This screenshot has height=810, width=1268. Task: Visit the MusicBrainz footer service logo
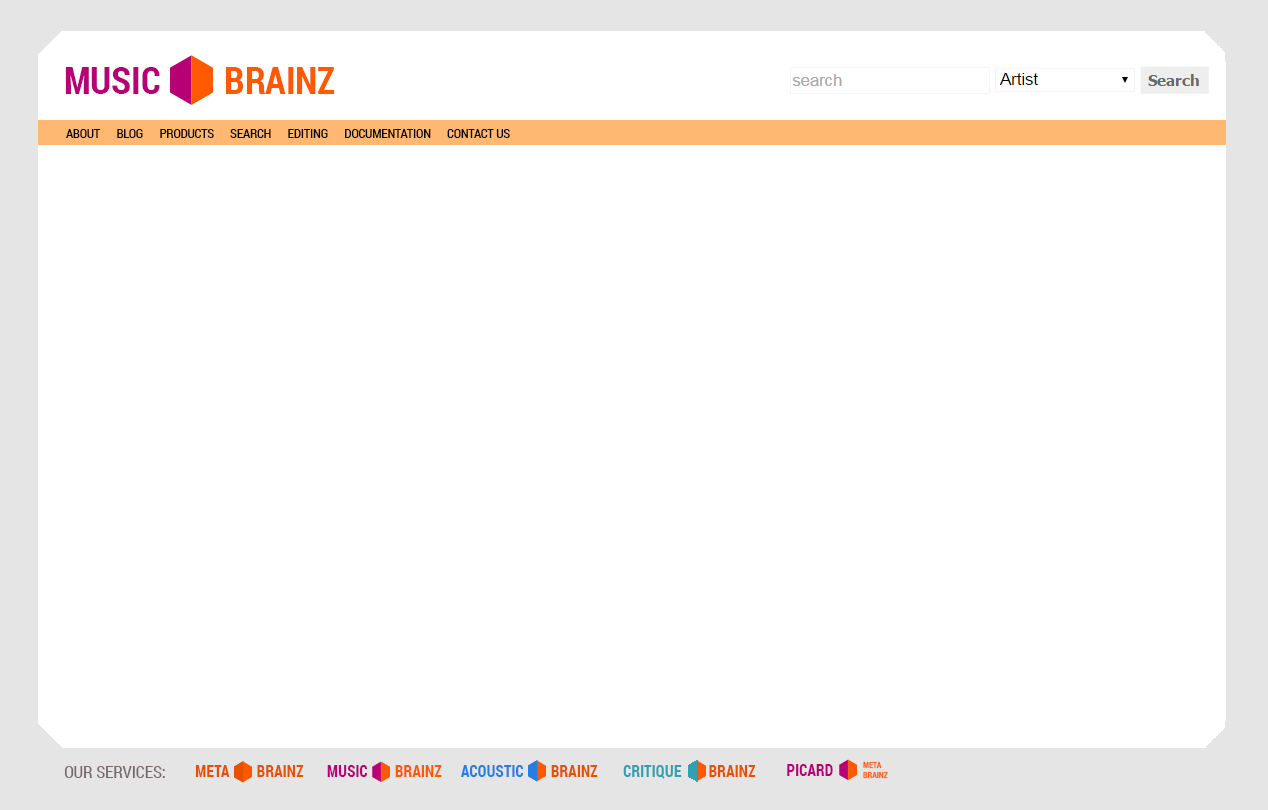pos(384,771)
